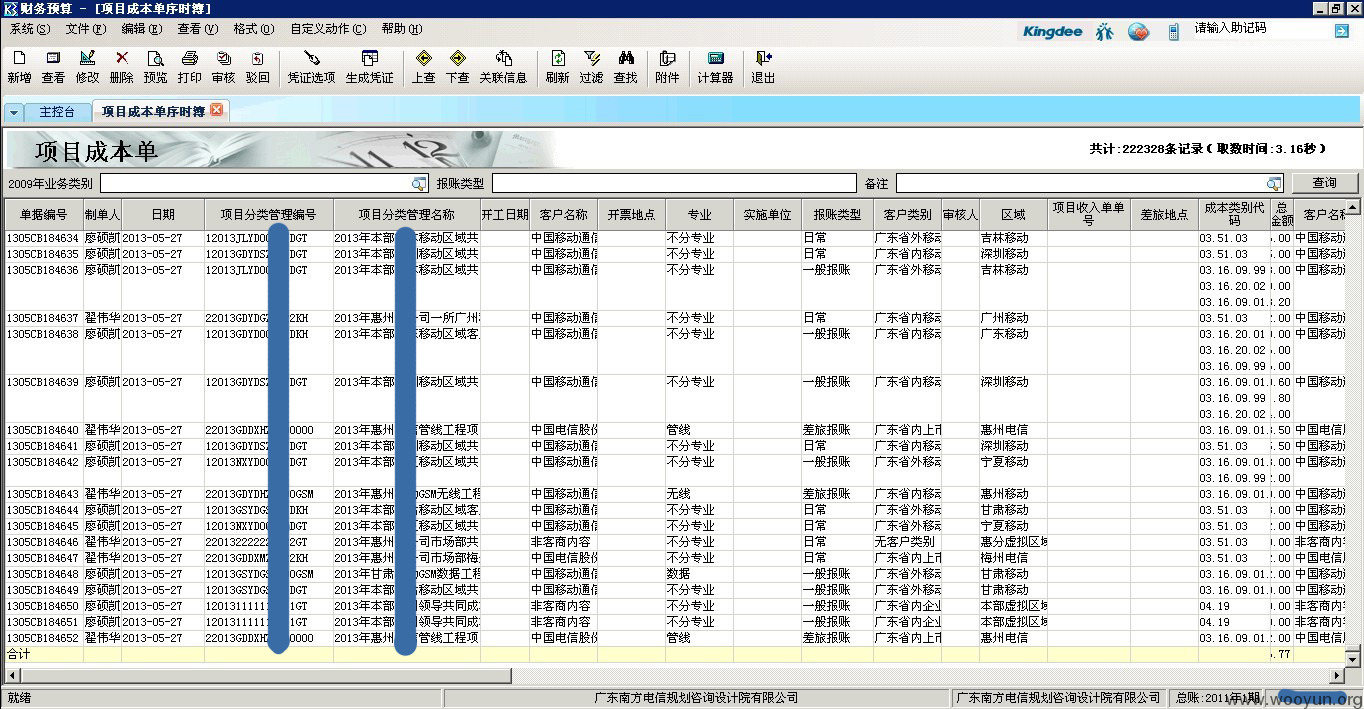1364x709 pixels.
Task: Click the horizontal scrollbar left arrow
Action: tap(12, 676)
